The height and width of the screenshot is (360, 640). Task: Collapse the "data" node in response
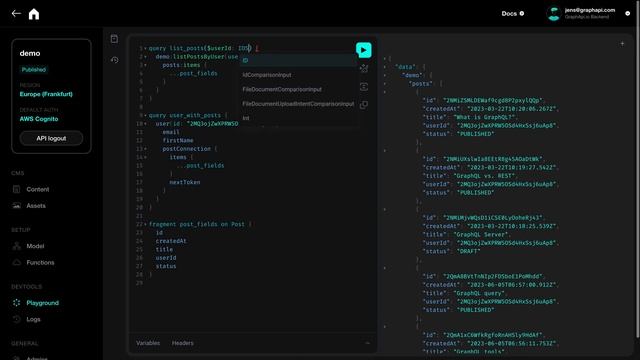coord(384,67)
